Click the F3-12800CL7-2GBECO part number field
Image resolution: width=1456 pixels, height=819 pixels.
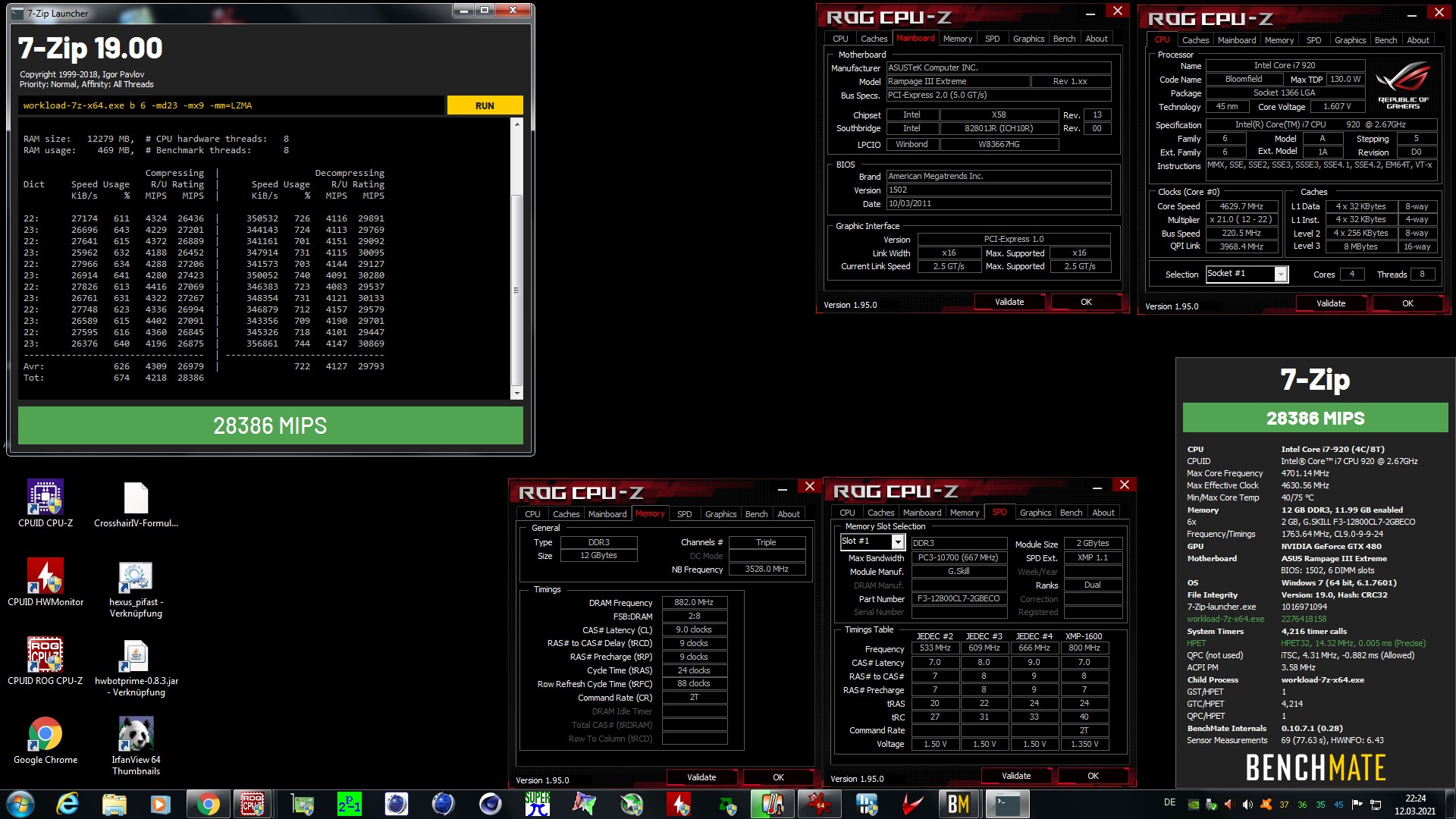click(x=959, y=598)
